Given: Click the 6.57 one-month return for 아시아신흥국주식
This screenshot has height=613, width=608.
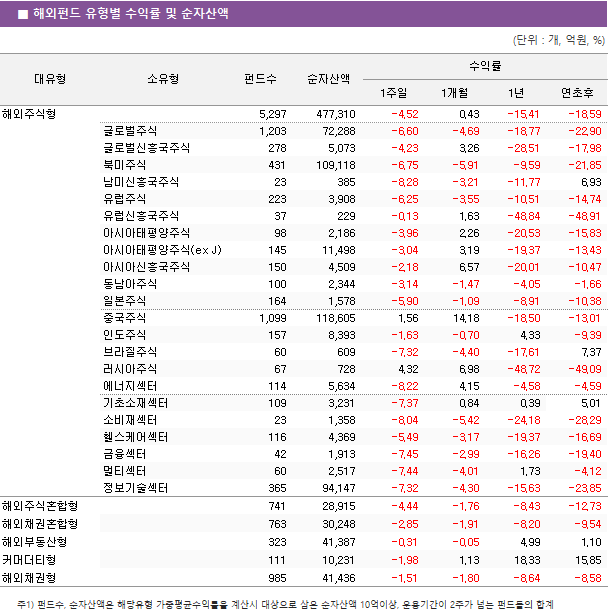Looking at the screenshot, I should tap(469, 267).
